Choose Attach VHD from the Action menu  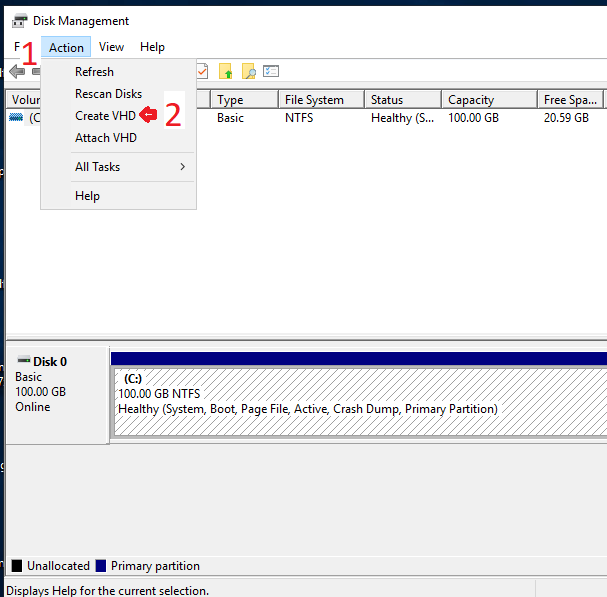pyautogui.click(x=118, y=137)
